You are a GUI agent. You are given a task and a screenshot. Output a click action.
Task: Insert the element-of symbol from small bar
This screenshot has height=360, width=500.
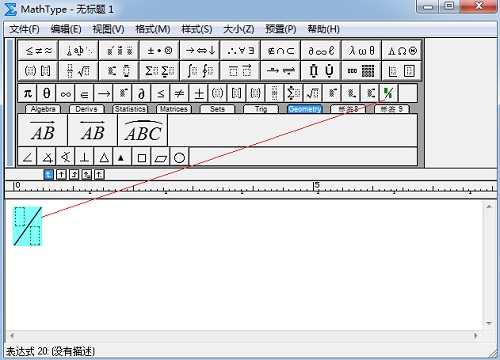click(84, 93)
